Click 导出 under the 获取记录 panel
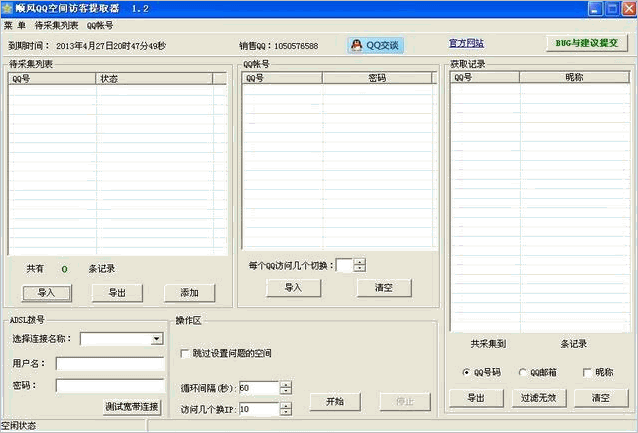The height and width of the screenshot is (433, 638). click(476, 398)
